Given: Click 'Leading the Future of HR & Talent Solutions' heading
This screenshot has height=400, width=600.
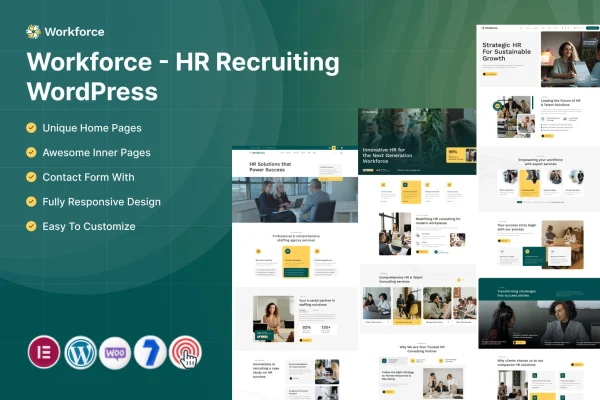Looking at the screenshot, I should pos(561,102).
